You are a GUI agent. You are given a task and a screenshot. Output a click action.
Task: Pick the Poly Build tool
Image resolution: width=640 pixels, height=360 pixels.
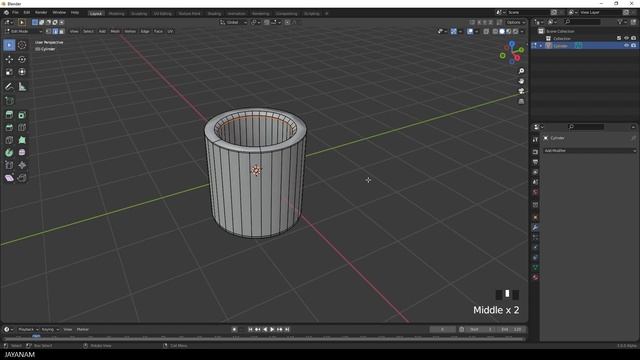[22, 140]
